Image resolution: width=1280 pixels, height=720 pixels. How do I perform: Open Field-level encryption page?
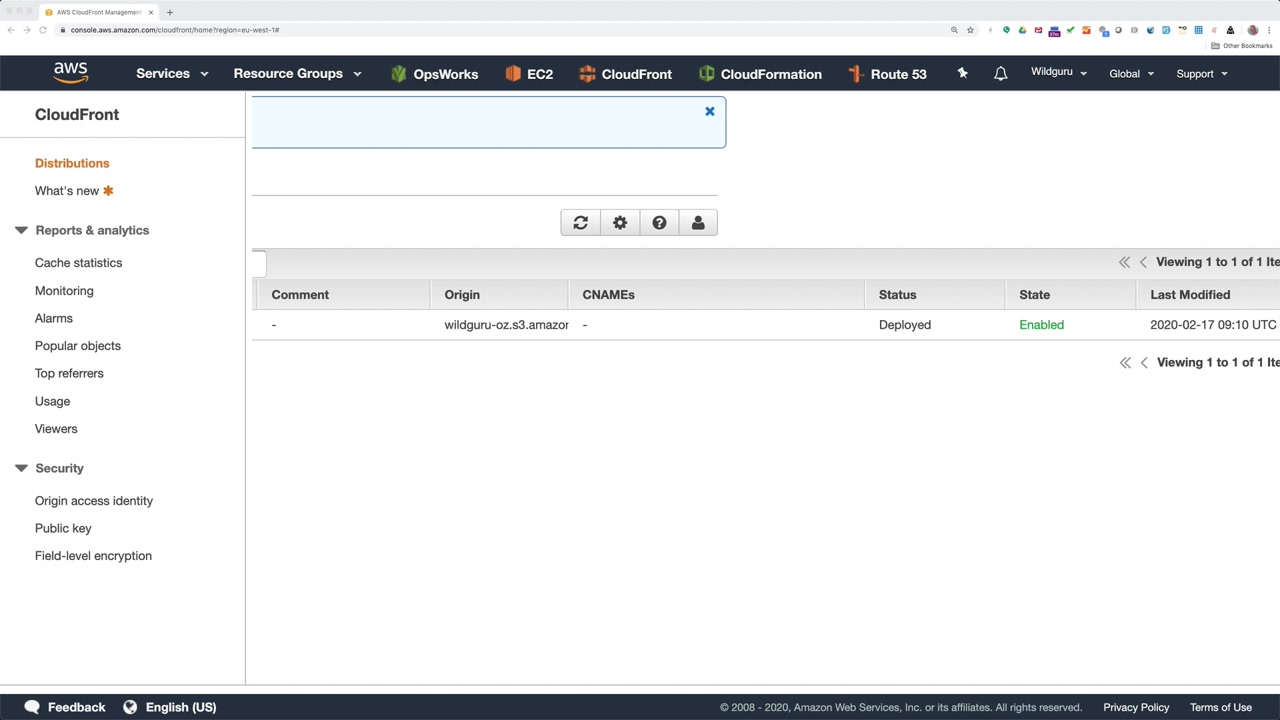coord(93,556)
